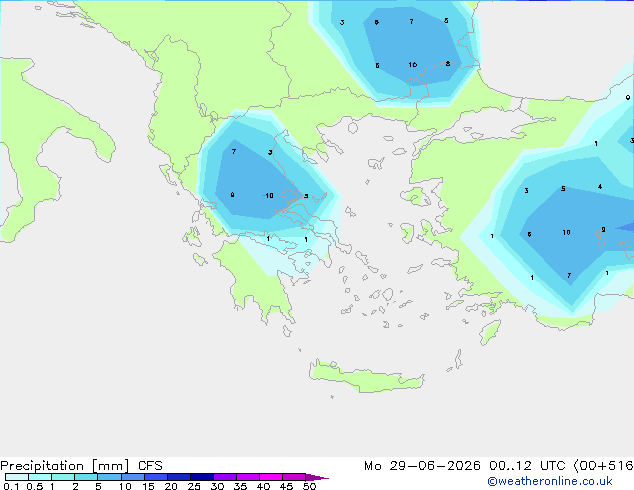Click the '0.5' legend scale label
Image resolution: width=634 pixels, height=490 pixels.
coord(35,486)
